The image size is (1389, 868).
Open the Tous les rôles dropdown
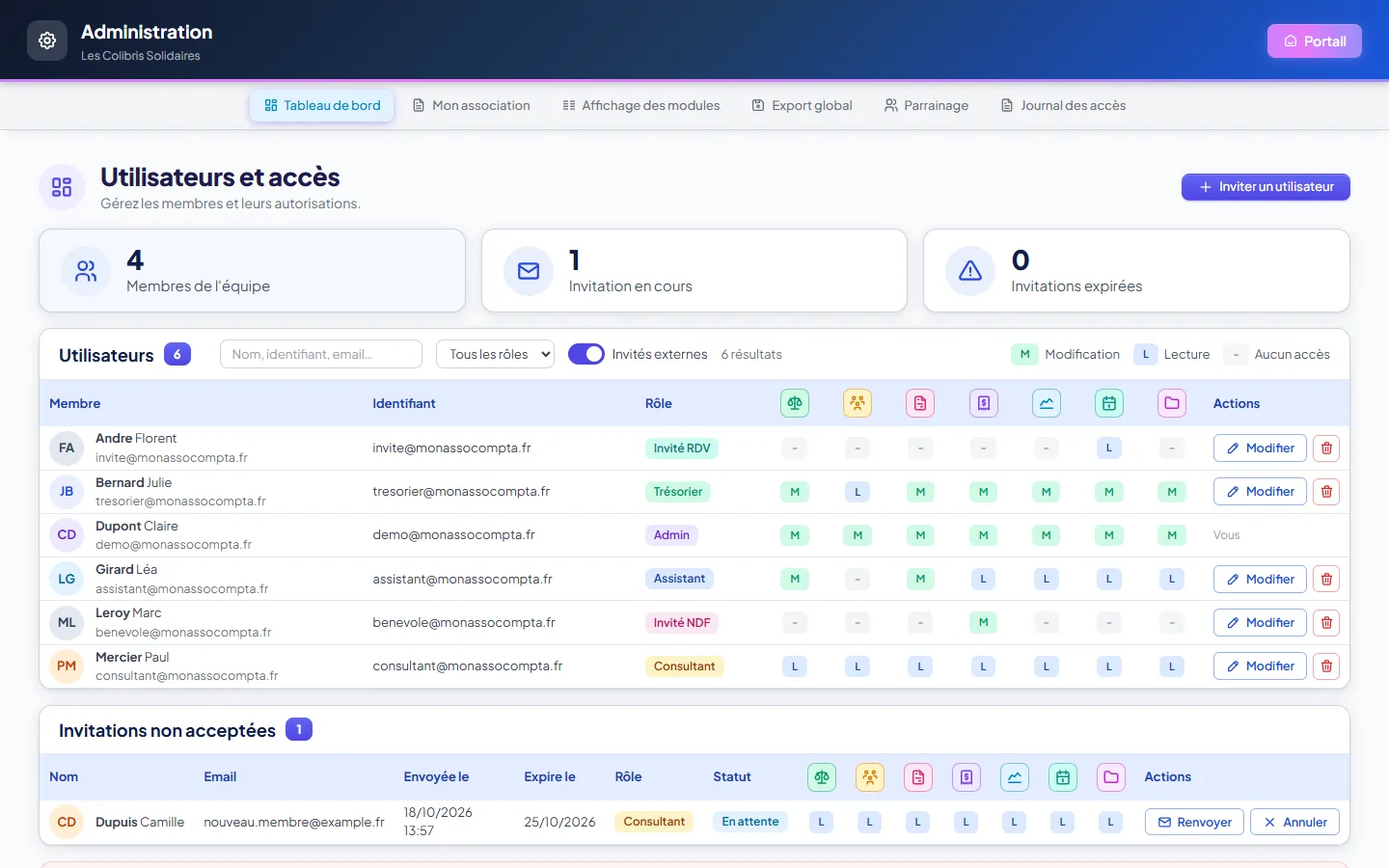(495, 354)
